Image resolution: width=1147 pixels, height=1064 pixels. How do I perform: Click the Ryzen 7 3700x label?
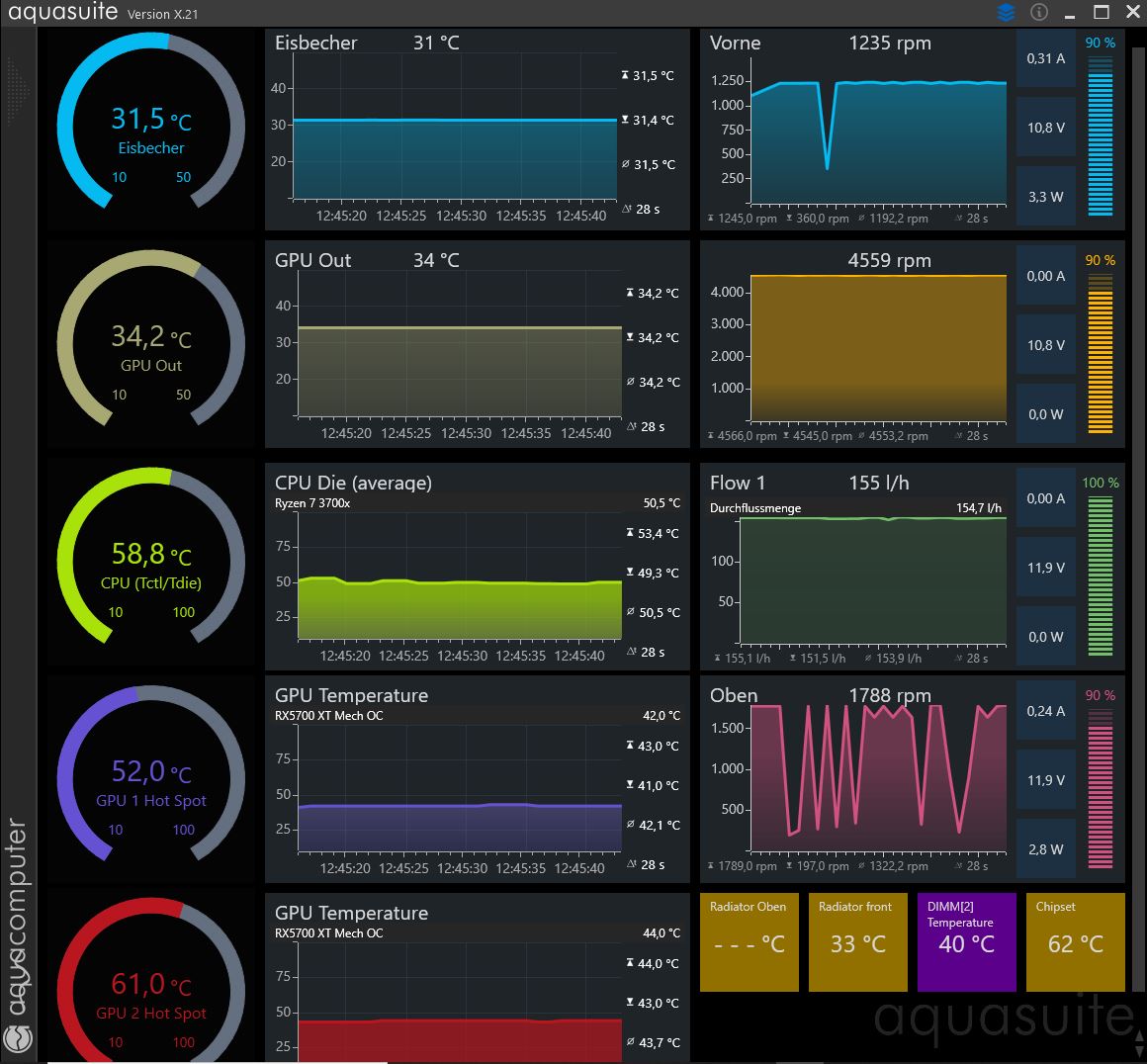tap(312, 503)
